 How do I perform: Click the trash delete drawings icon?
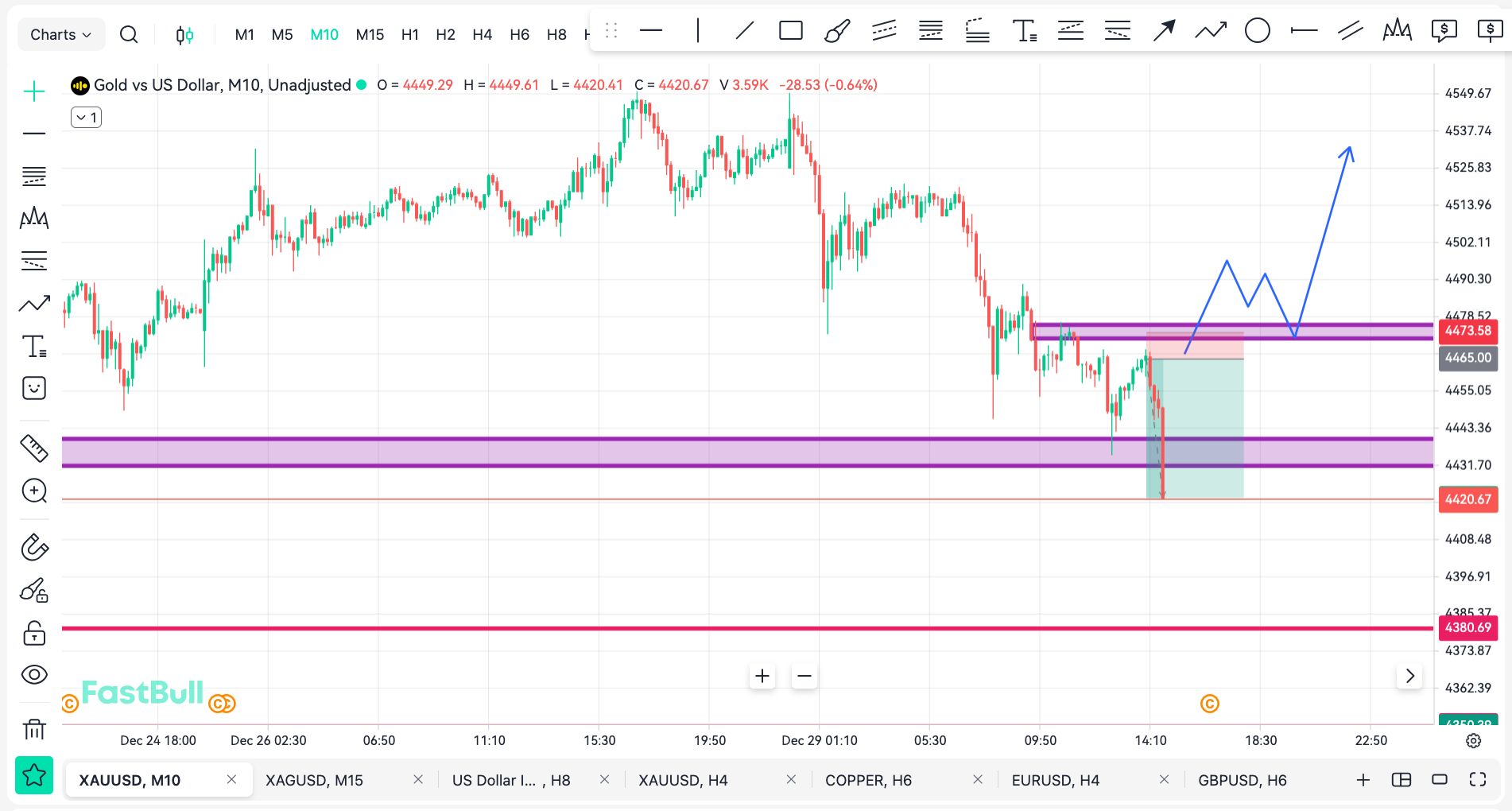click(34, 728)
